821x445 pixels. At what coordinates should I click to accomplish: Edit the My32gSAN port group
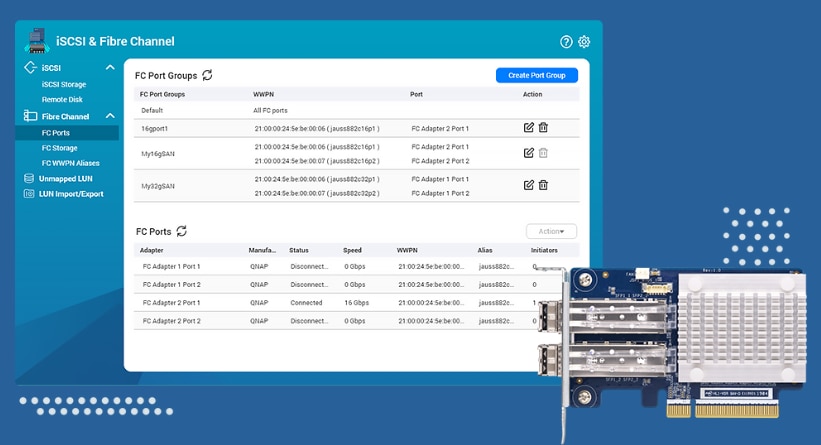529,185
